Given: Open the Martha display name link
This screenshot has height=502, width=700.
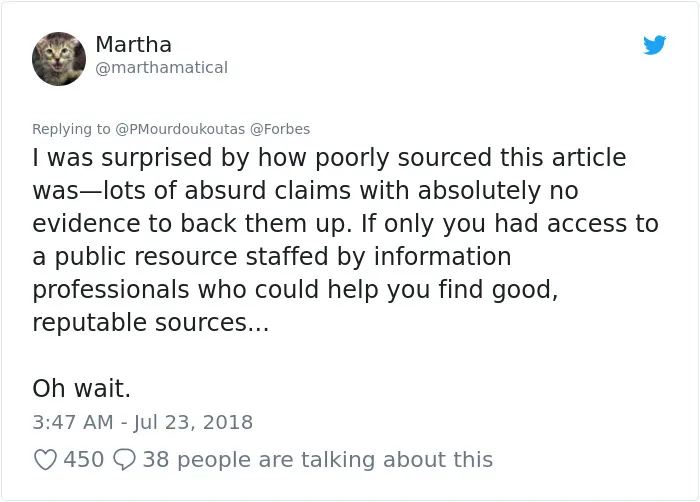Looking at the screenshot, I should point(133,44).
